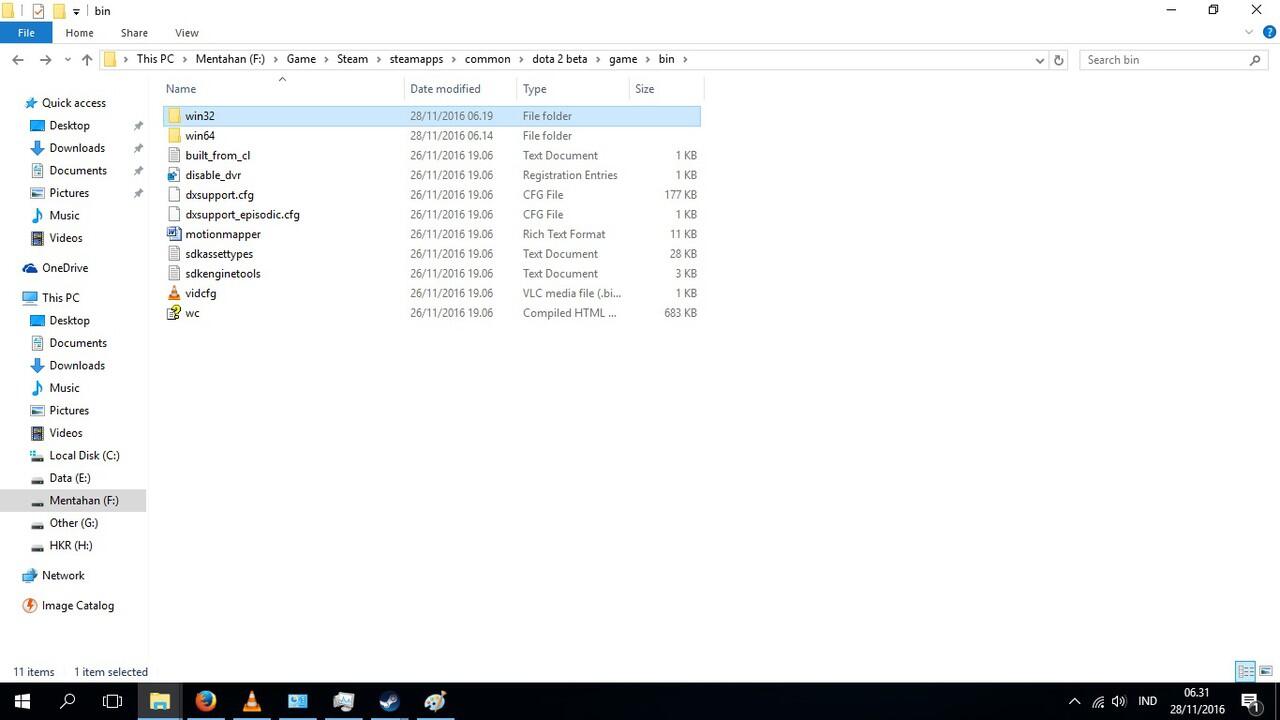Expand subfolders chevron after bin in path
The width and height of the screenshot is (1280, 720).
point(685,60)
